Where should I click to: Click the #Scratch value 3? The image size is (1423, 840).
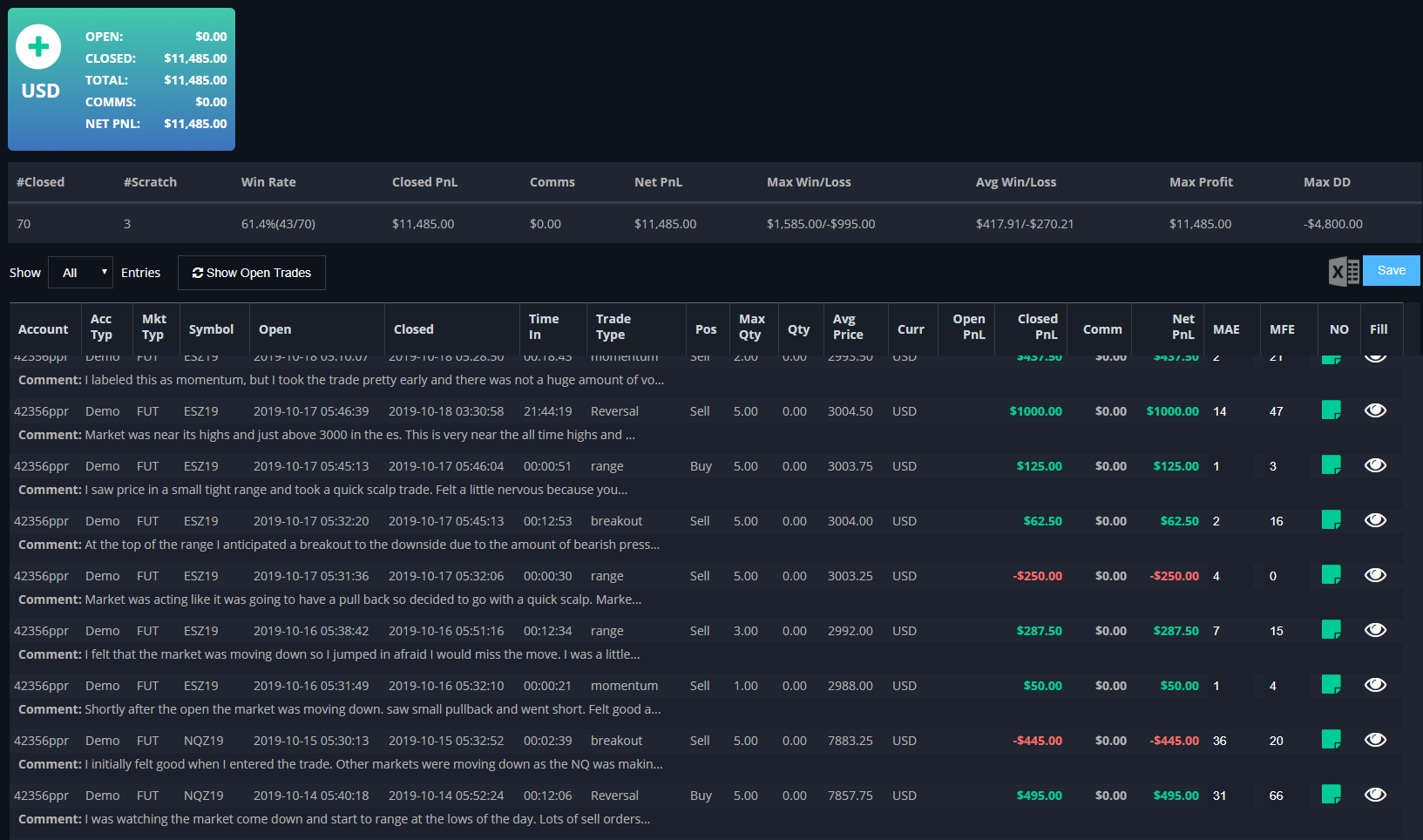[x=127, y=224]
